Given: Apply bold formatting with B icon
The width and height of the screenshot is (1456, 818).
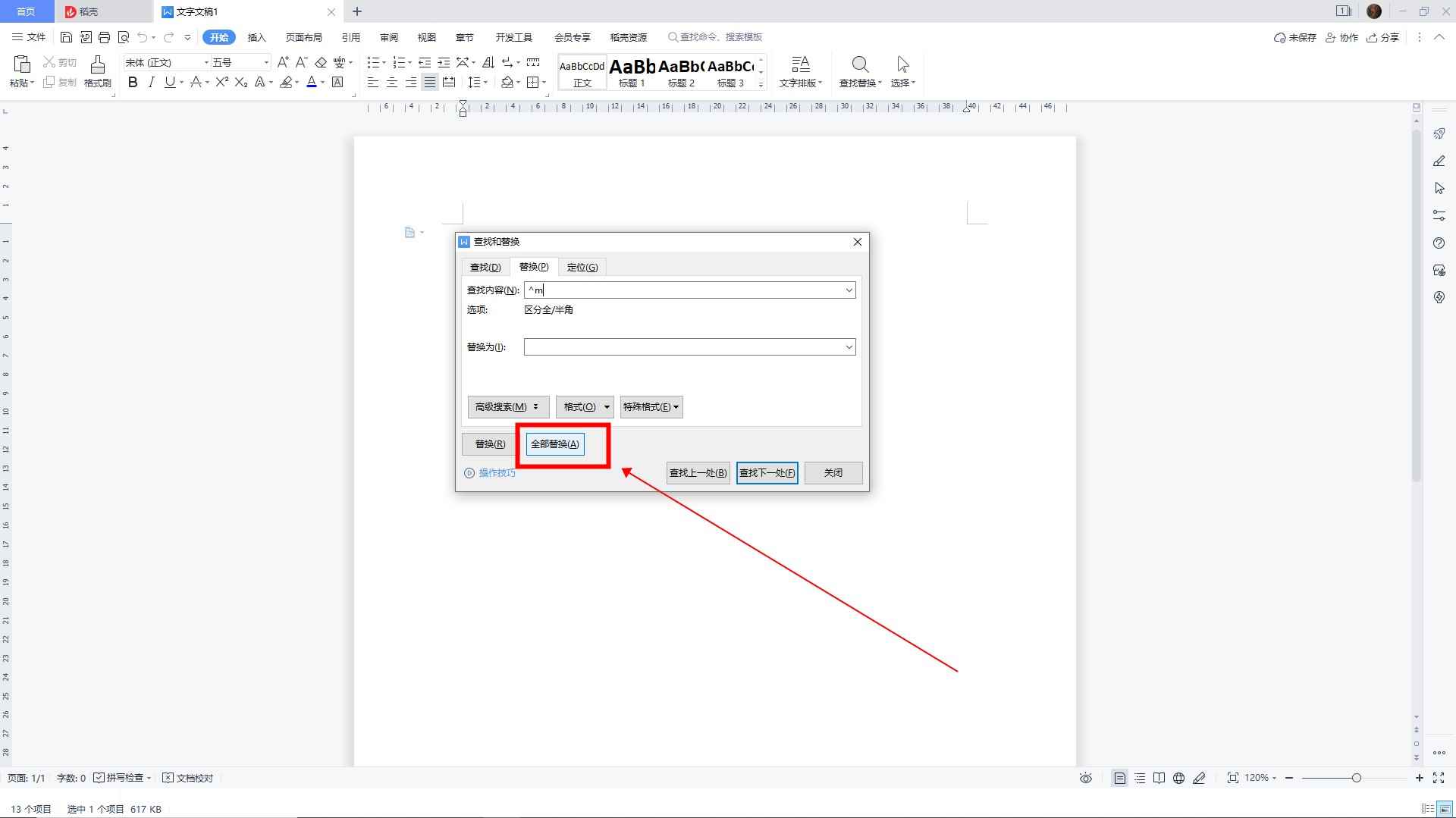Looking at the screenshot, I should coord(133,82).
